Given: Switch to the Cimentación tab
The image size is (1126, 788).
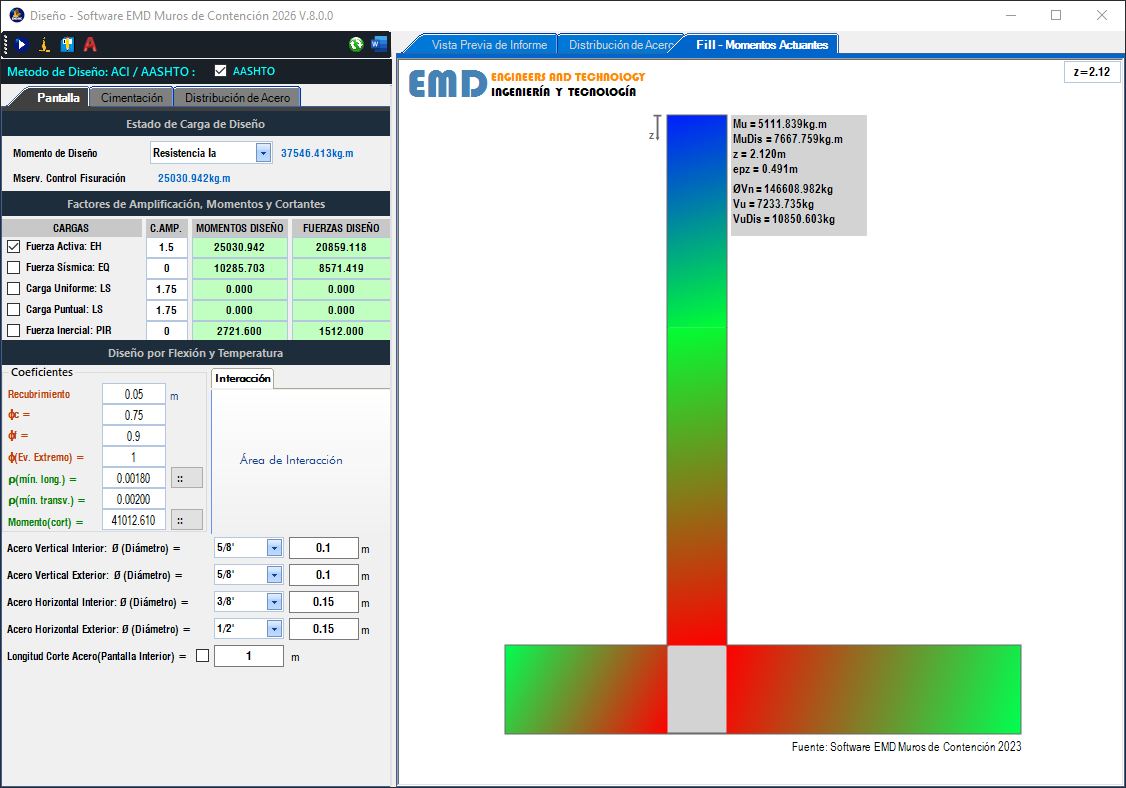Looking at the screenshot, I should [x=131, y=98].
